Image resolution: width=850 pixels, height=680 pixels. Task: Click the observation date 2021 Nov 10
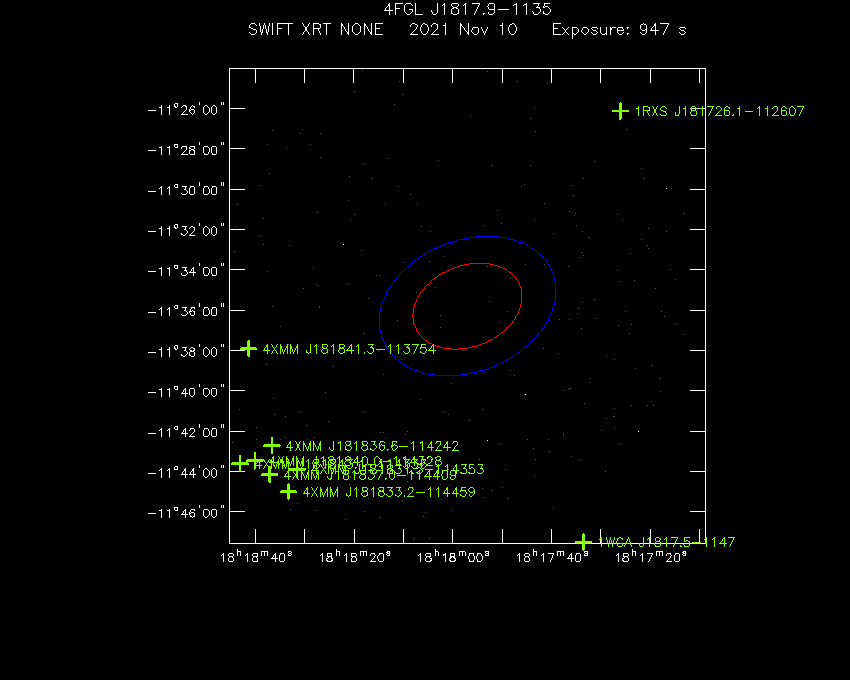tap(463, 29)
